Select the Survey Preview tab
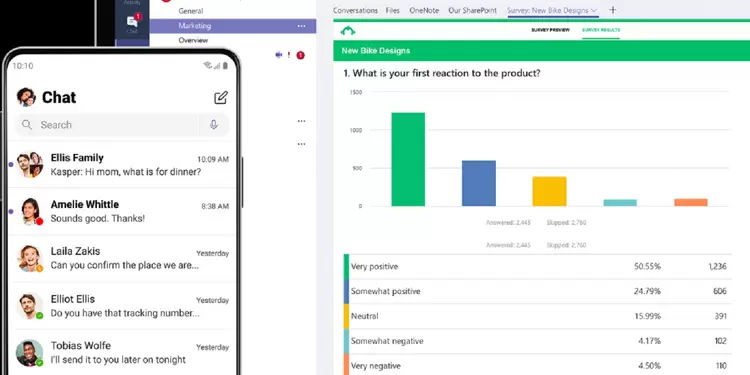 [550, 30]
